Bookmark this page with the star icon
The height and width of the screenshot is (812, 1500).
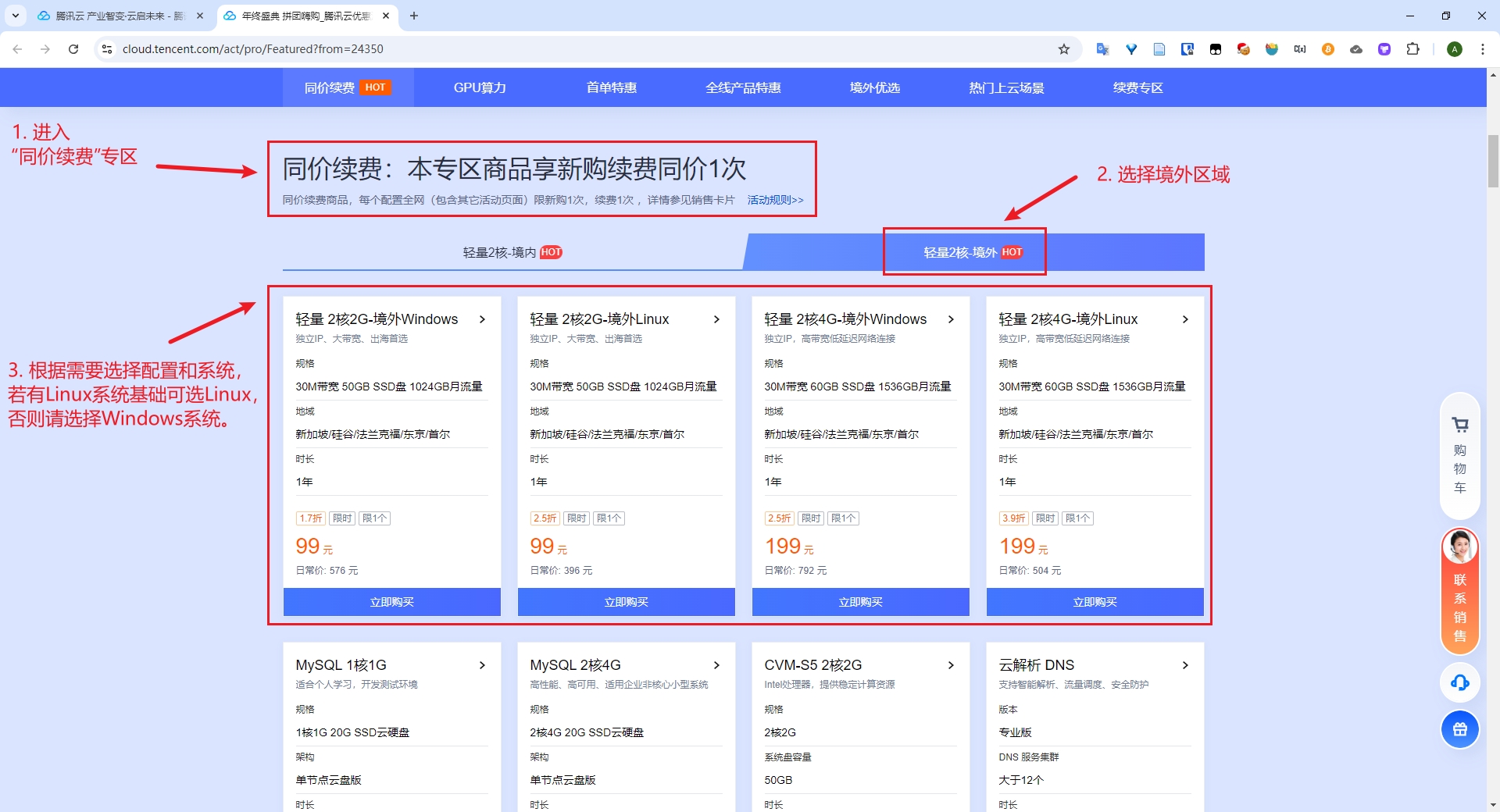tap(1064, 49)
